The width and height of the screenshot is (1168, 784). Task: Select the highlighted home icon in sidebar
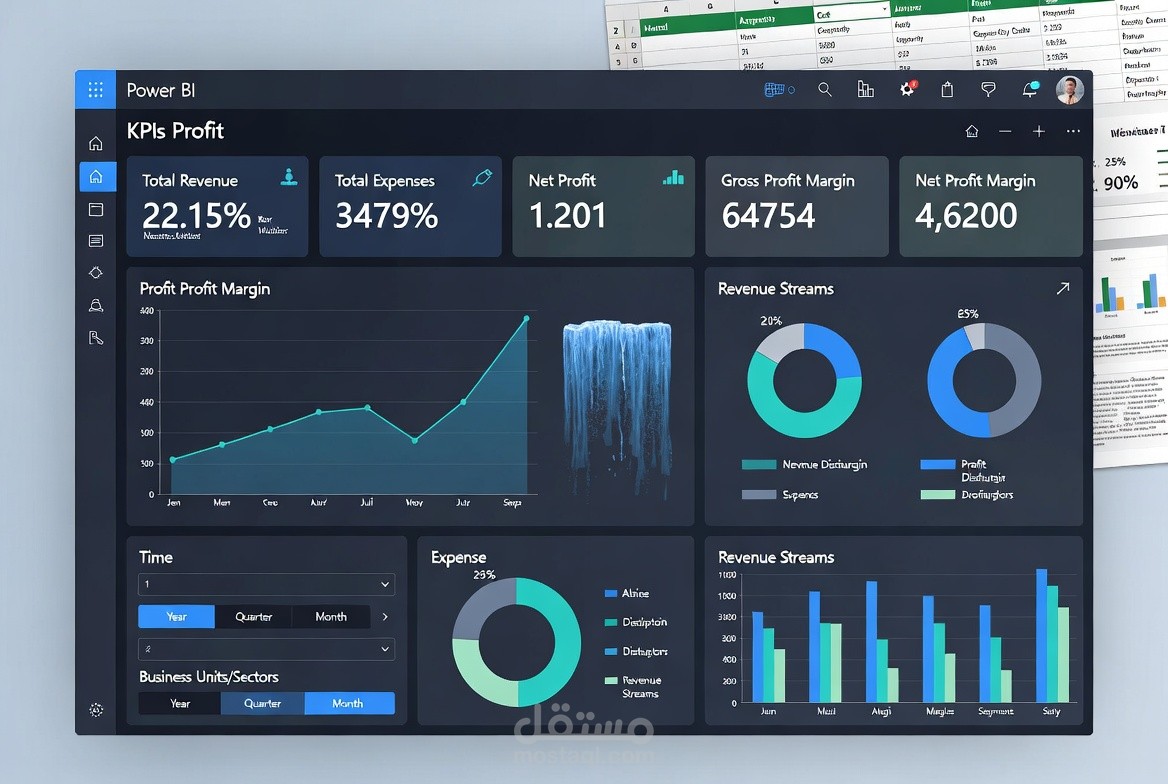(x=97, y=177)
